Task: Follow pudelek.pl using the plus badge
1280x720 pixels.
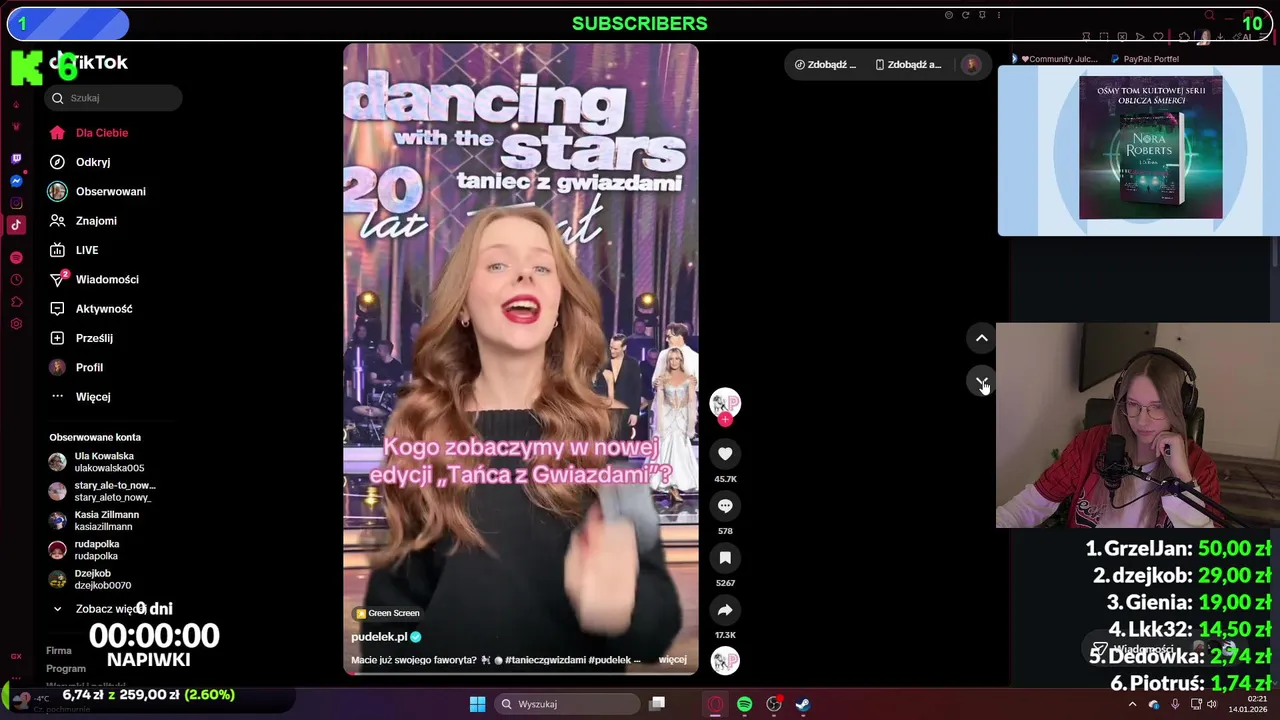Action: [725, 420]
